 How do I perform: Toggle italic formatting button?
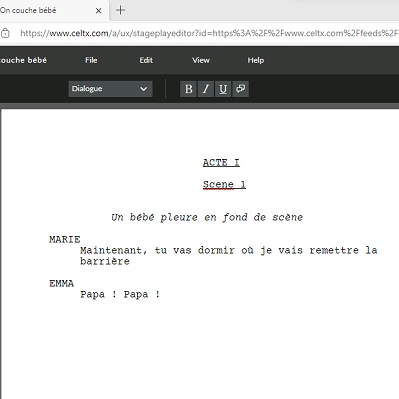pyautogui.click(x=206, y=89)
